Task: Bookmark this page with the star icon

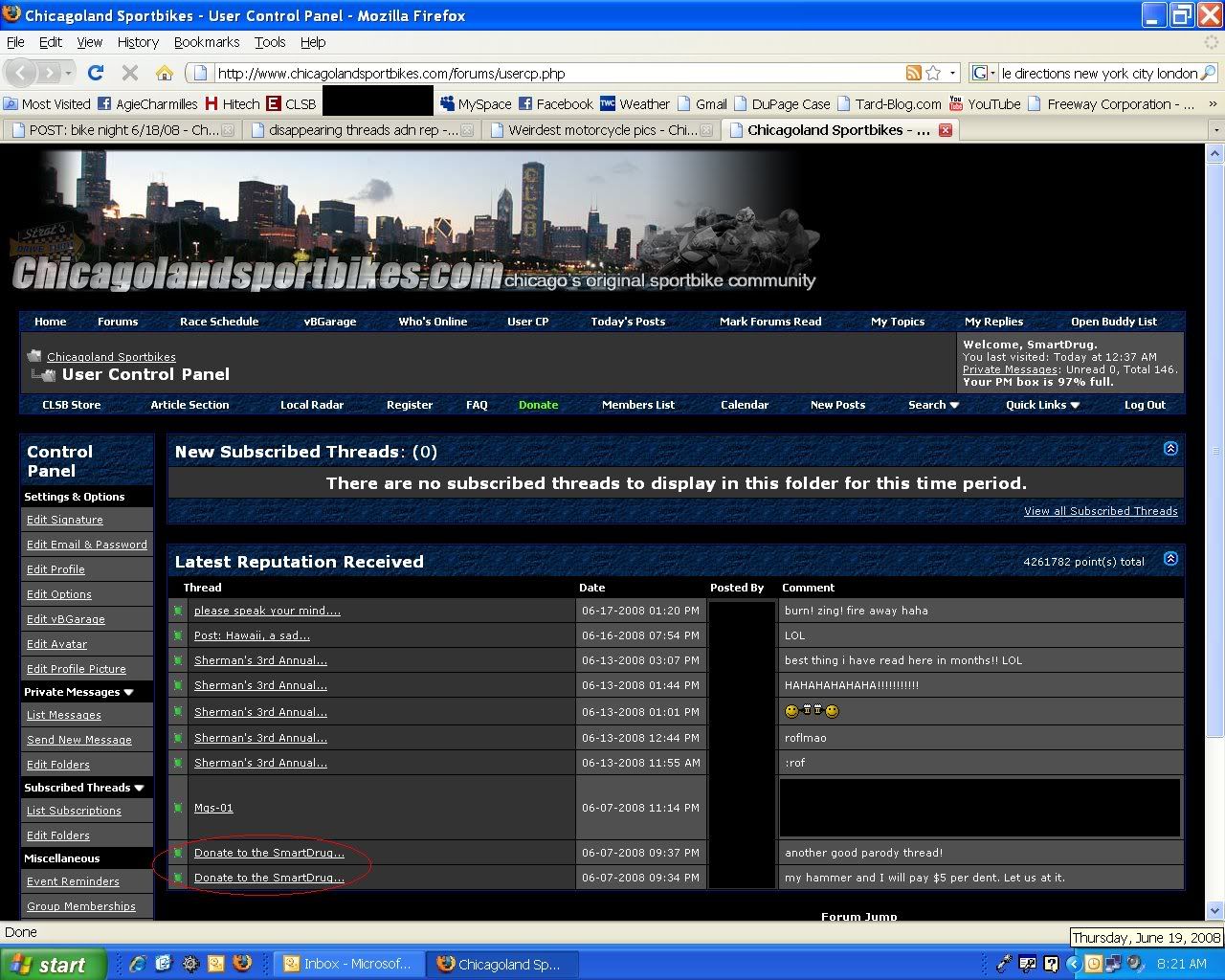Action: [933, 73]
